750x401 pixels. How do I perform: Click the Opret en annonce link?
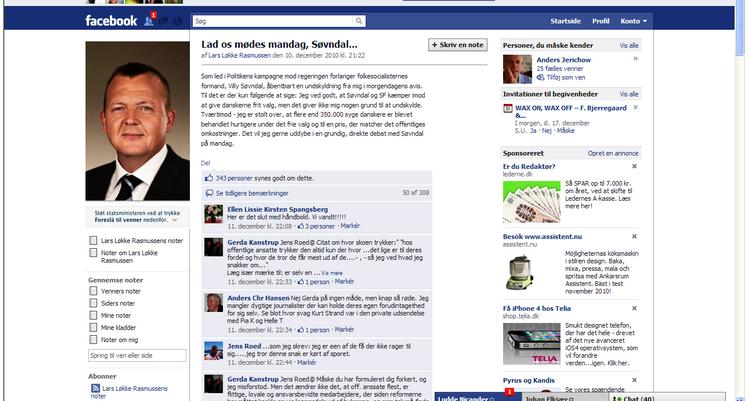[x=613, y=154]
